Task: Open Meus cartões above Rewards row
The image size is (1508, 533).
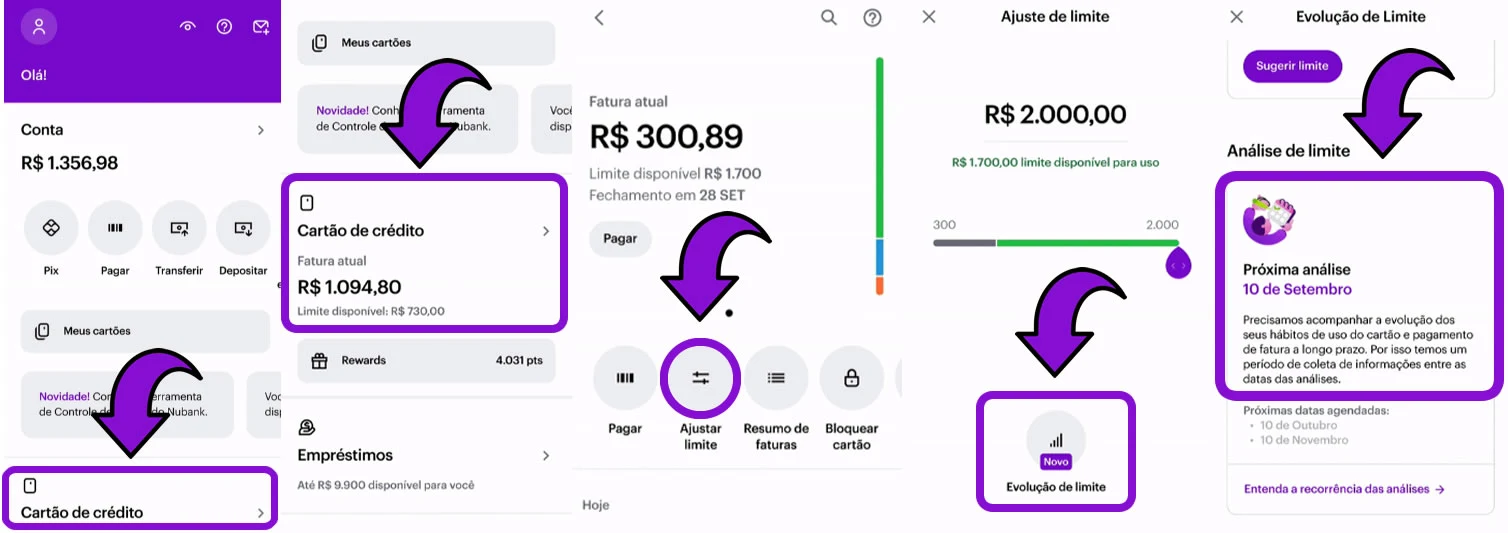Action: pyautogui.click(x=426, y=43)
